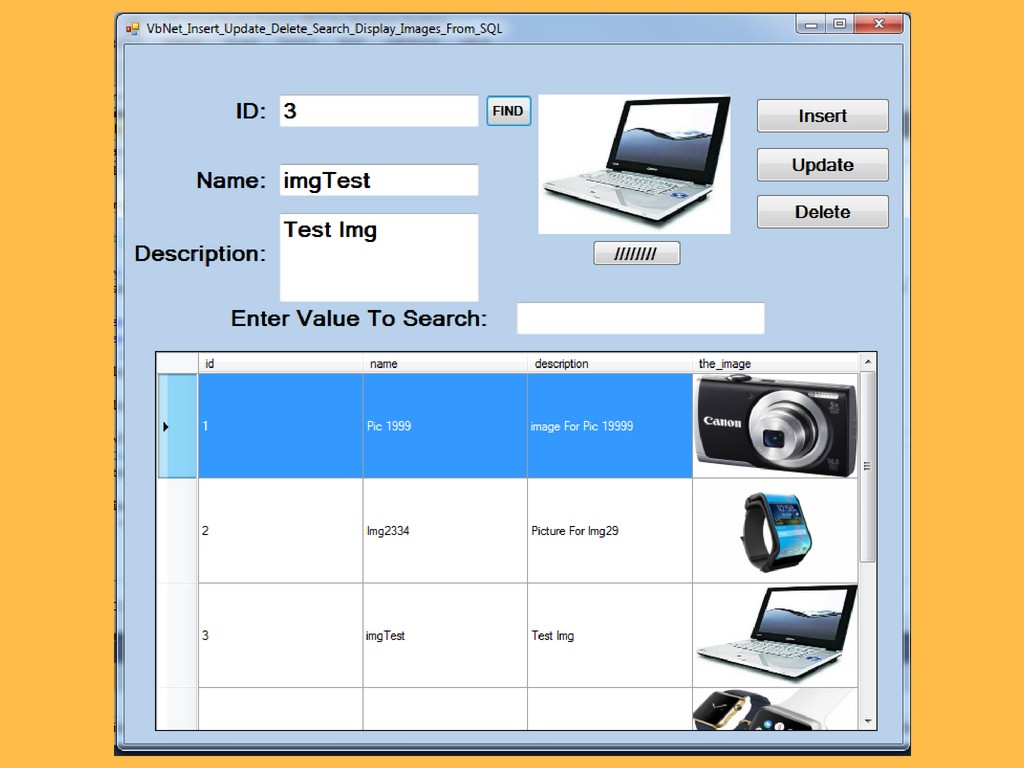Click the Insert button
1024x768 pixels.
822,116
